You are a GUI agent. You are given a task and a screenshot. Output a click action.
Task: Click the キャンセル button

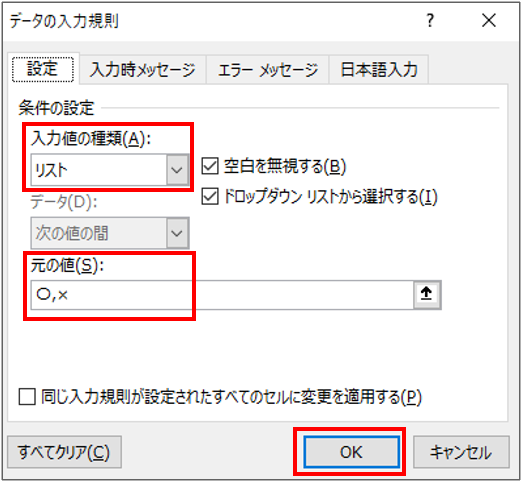[x=461, y=452]
